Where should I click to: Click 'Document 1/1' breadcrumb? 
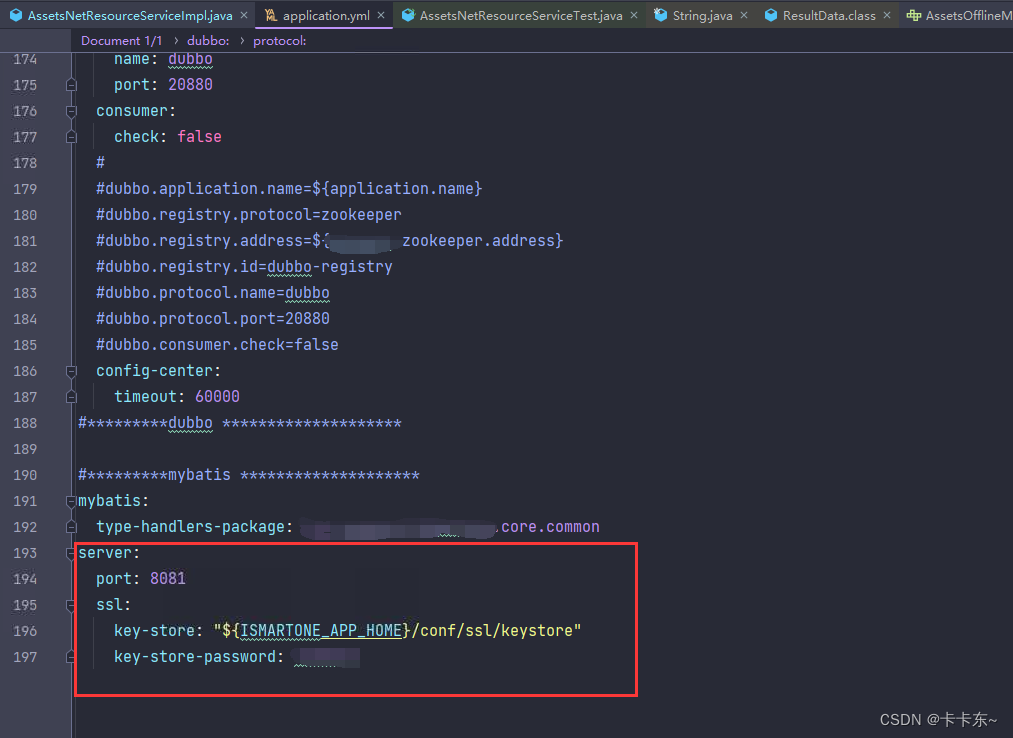pyautogui.click(x=121, y=41)
